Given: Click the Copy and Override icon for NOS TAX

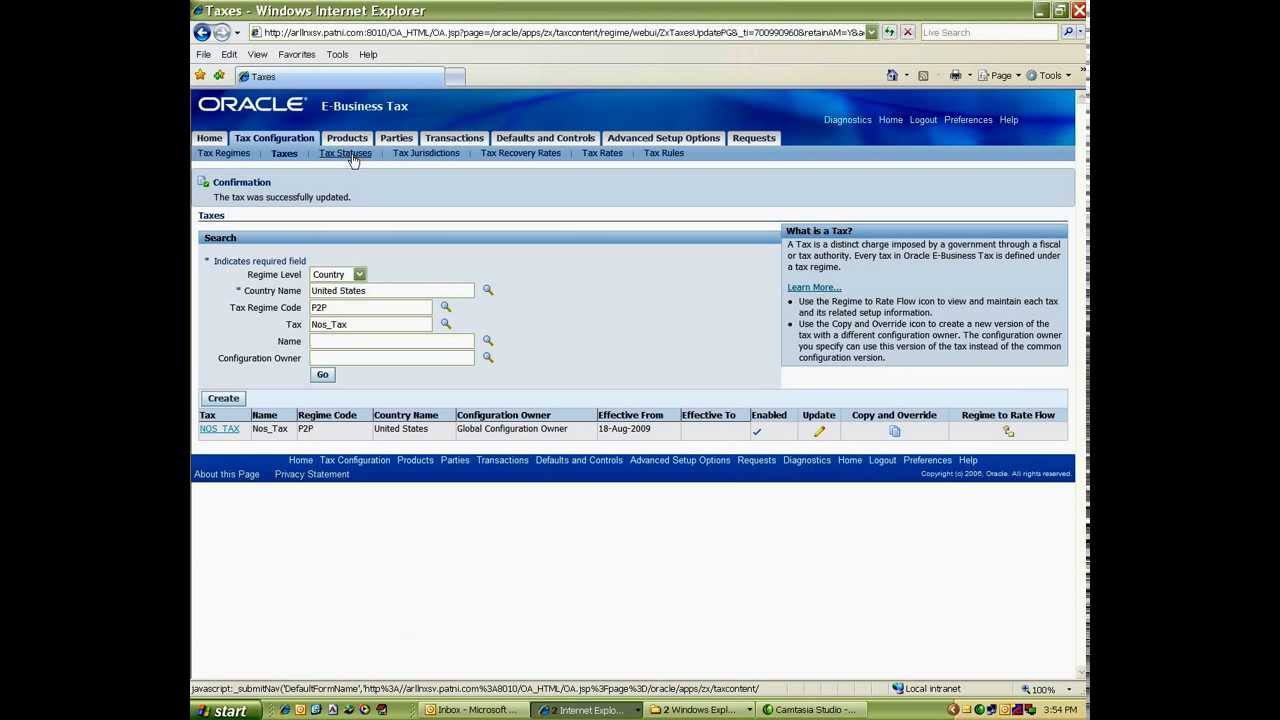Looking at the screenshot, I should coord(895,432).
